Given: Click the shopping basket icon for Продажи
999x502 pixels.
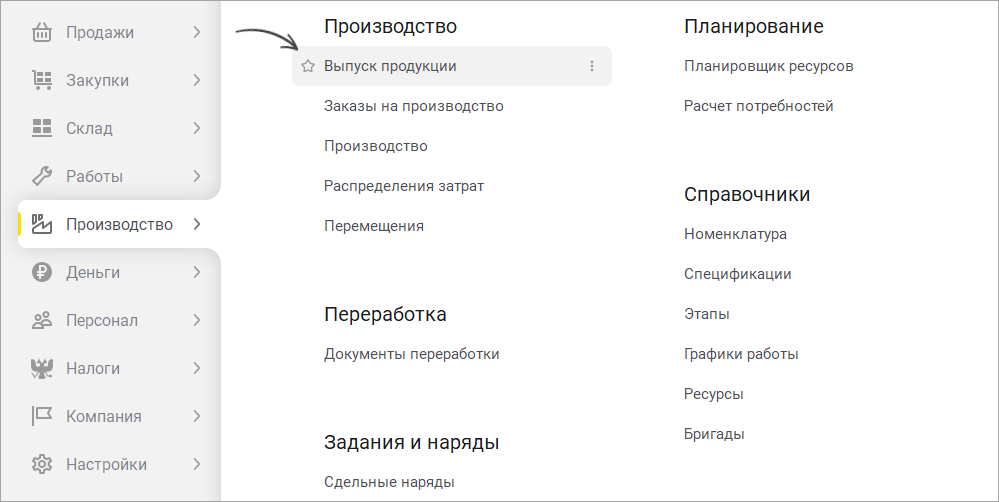Looking at the screenshot, I should [x=42, y=32].
